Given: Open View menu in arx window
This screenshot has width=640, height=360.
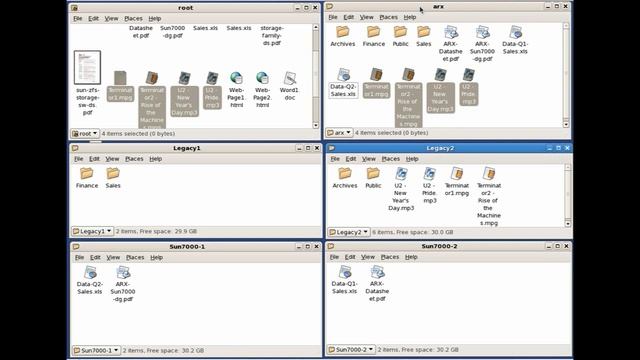Looking at the screenshot, I should pyautogui.click(x=367, y=17).
